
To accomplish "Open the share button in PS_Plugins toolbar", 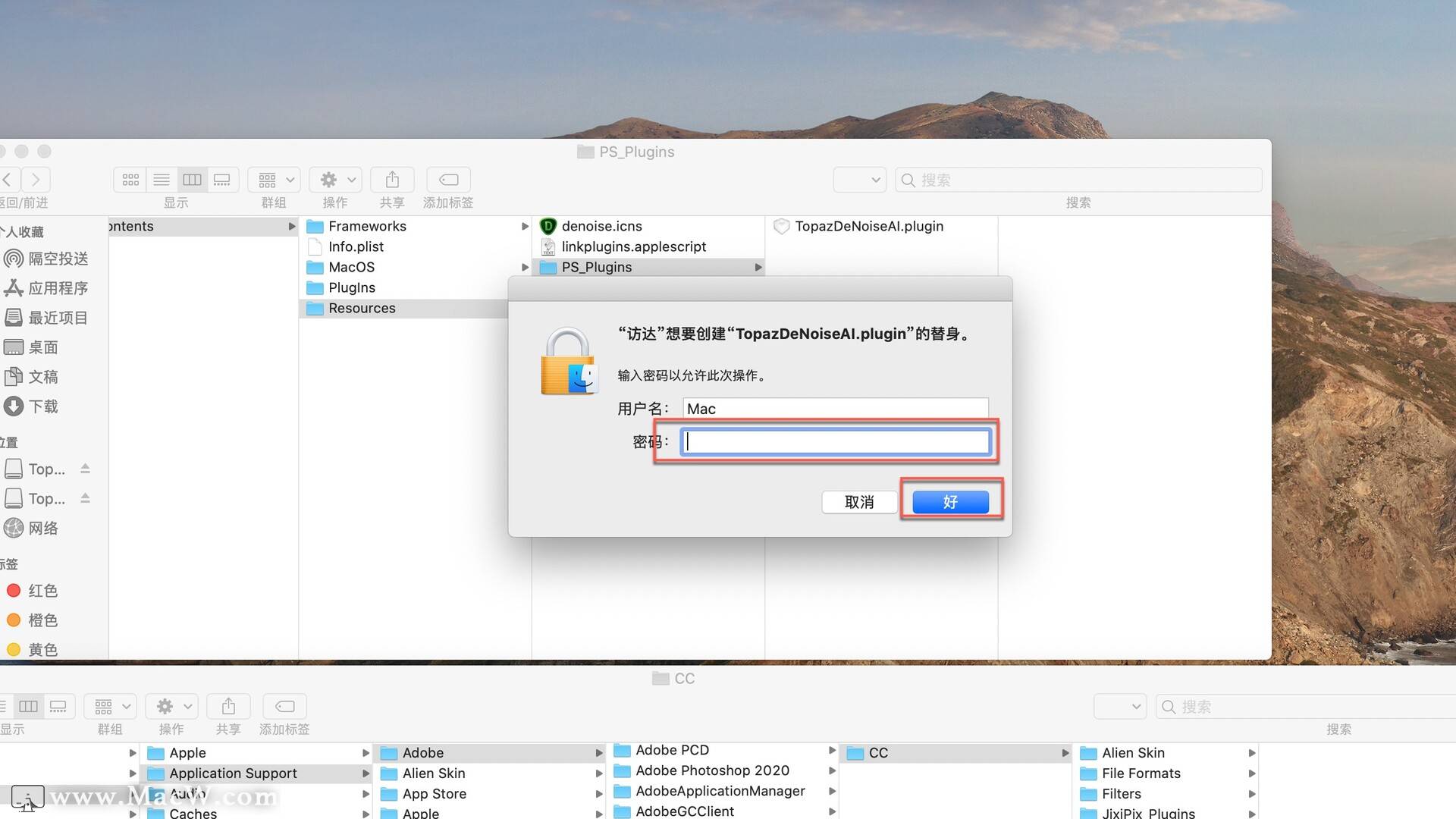I will 392,180.
